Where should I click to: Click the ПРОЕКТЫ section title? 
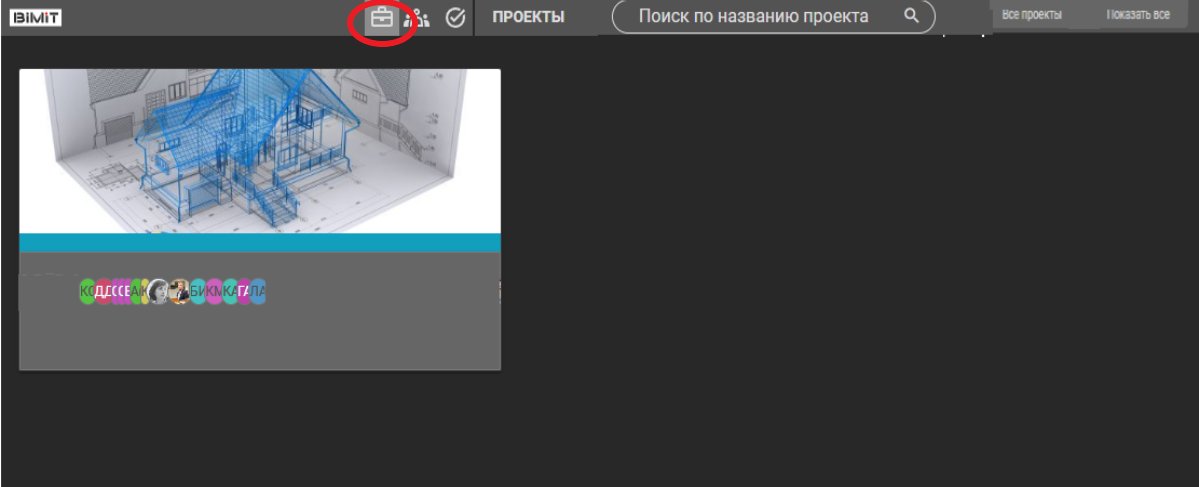(x=528, y=17)
